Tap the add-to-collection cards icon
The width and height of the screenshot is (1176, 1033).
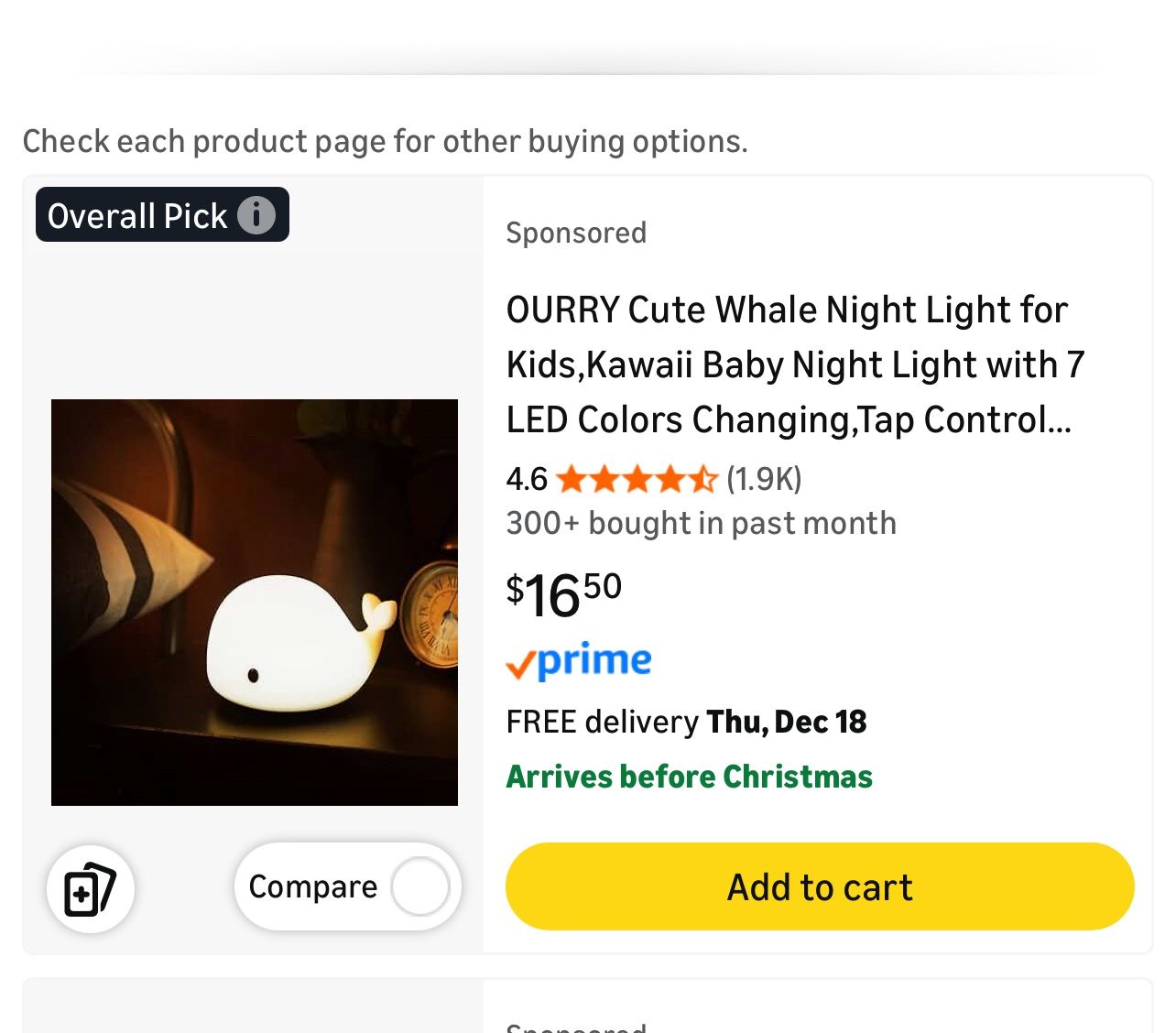(91, 888)
